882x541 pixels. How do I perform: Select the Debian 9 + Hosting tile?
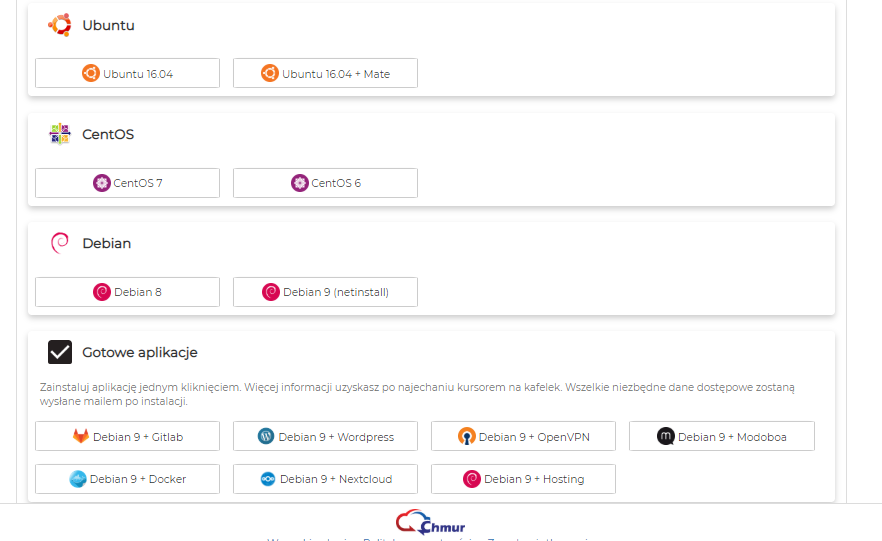pyautogui.click(x=523, y=479)
